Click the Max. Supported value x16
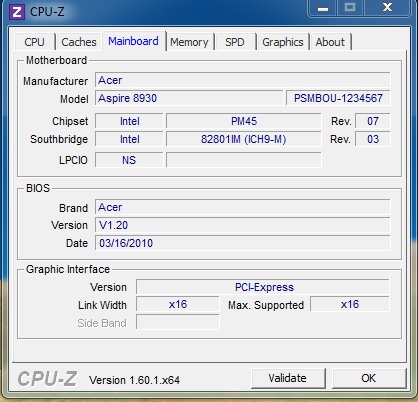 click(350, 304)
